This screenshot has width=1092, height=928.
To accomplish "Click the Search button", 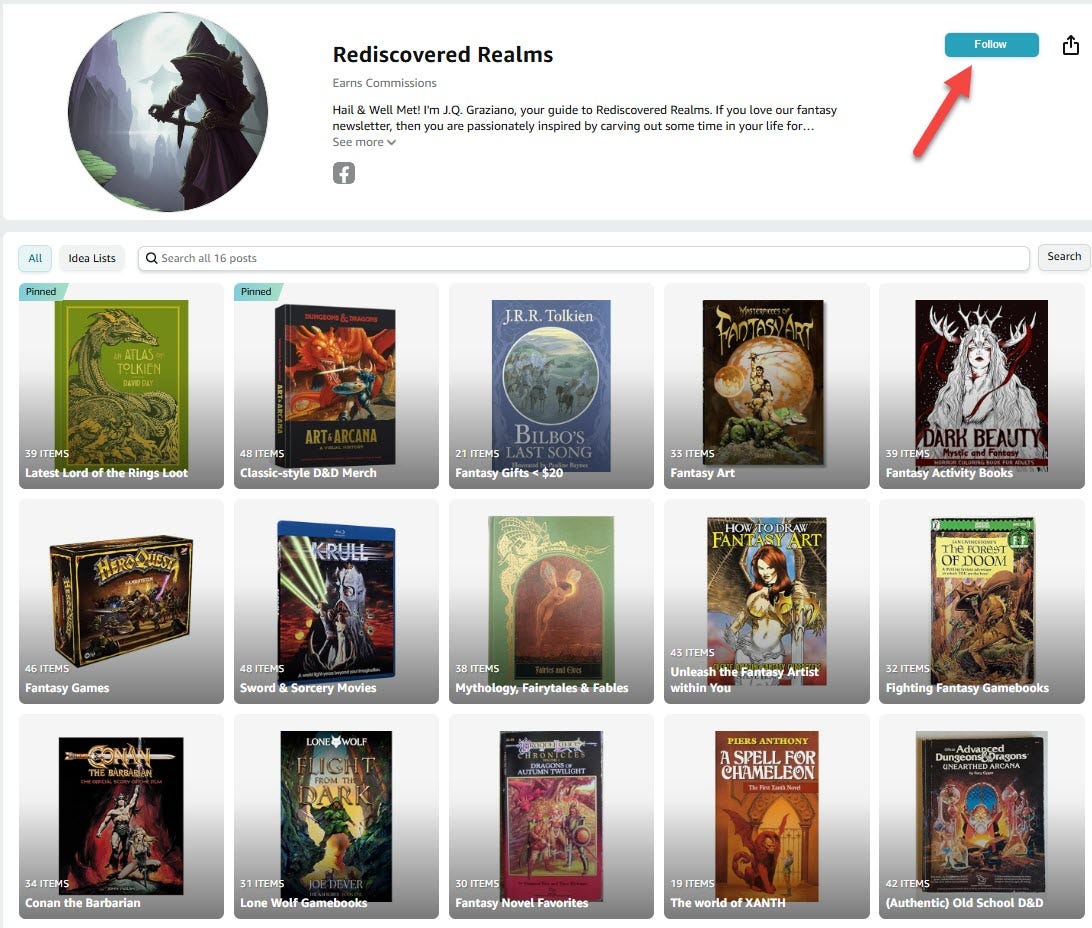I will point(1063,257).
